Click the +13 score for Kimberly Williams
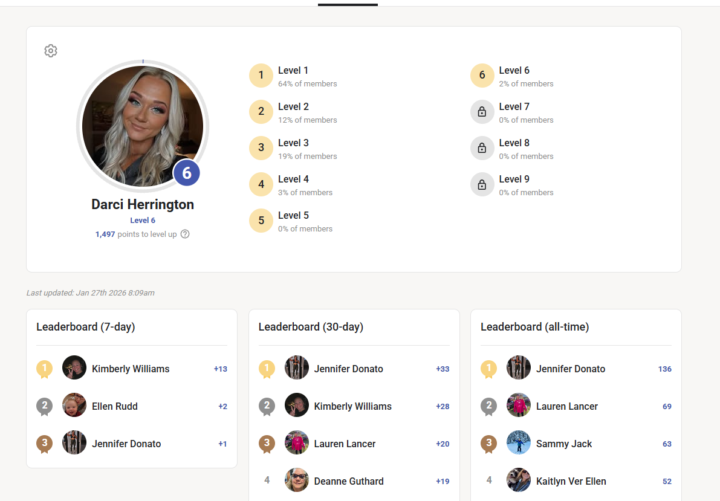 click(220, 369)
